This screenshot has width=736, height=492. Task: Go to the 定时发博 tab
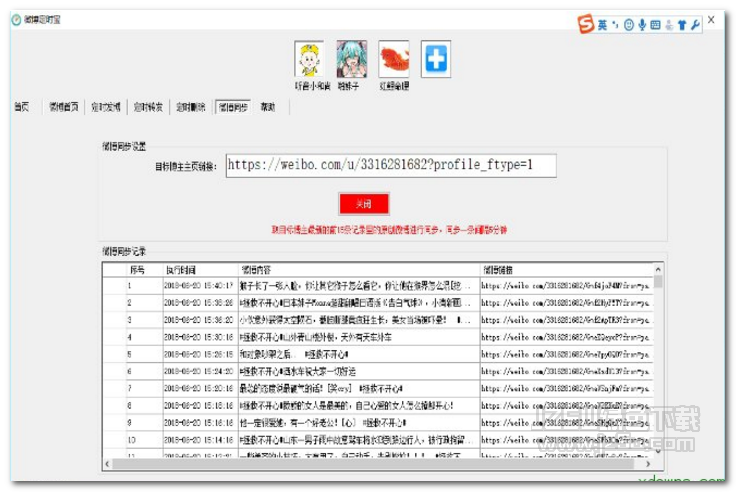tap(106, 107)
